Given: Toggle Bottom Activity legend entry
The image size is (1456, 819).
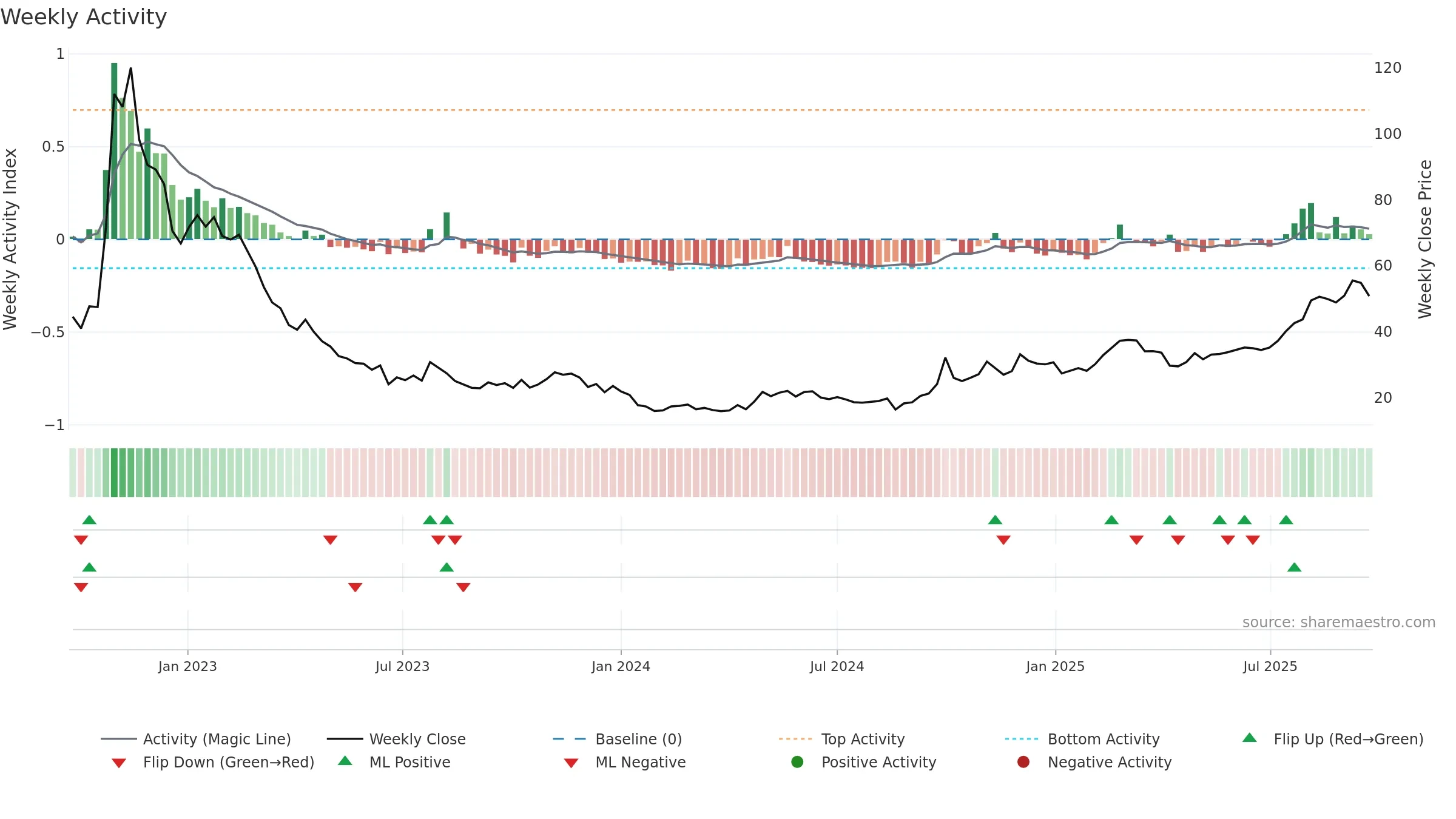Looking at the screenshot, I should tap(1082, 739).
